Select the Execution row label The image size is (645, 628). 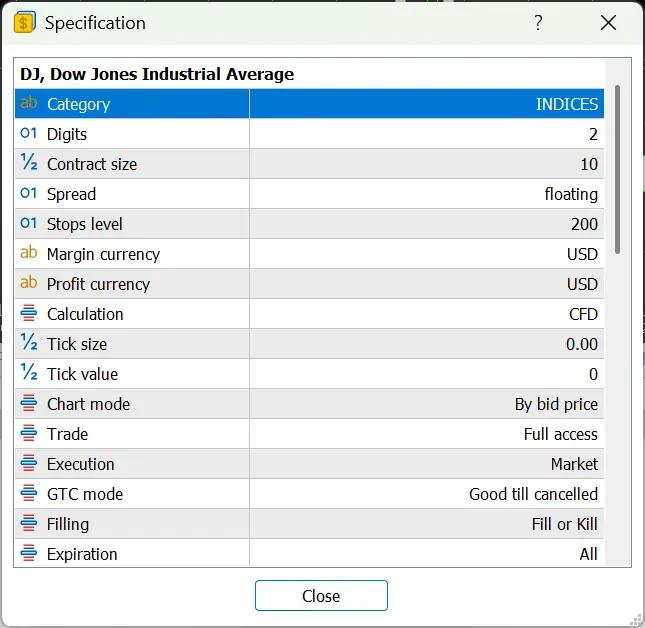pos(81,464)
